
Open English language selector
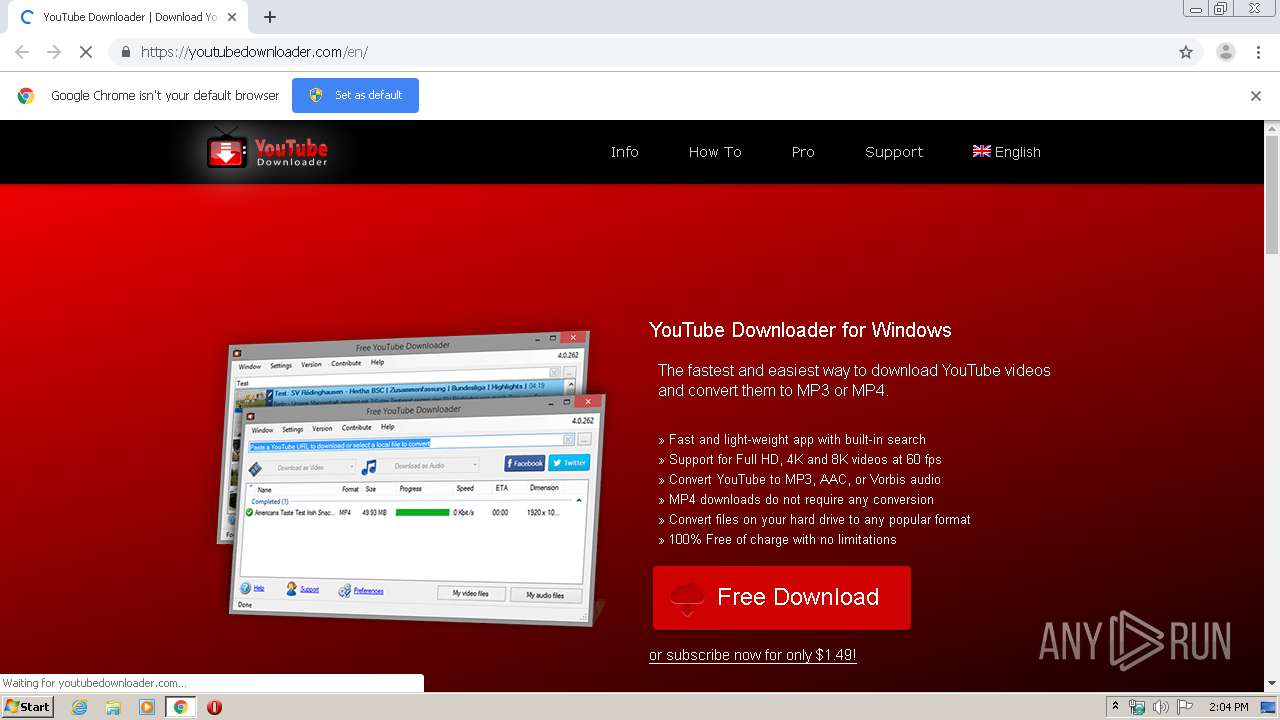1007,152
